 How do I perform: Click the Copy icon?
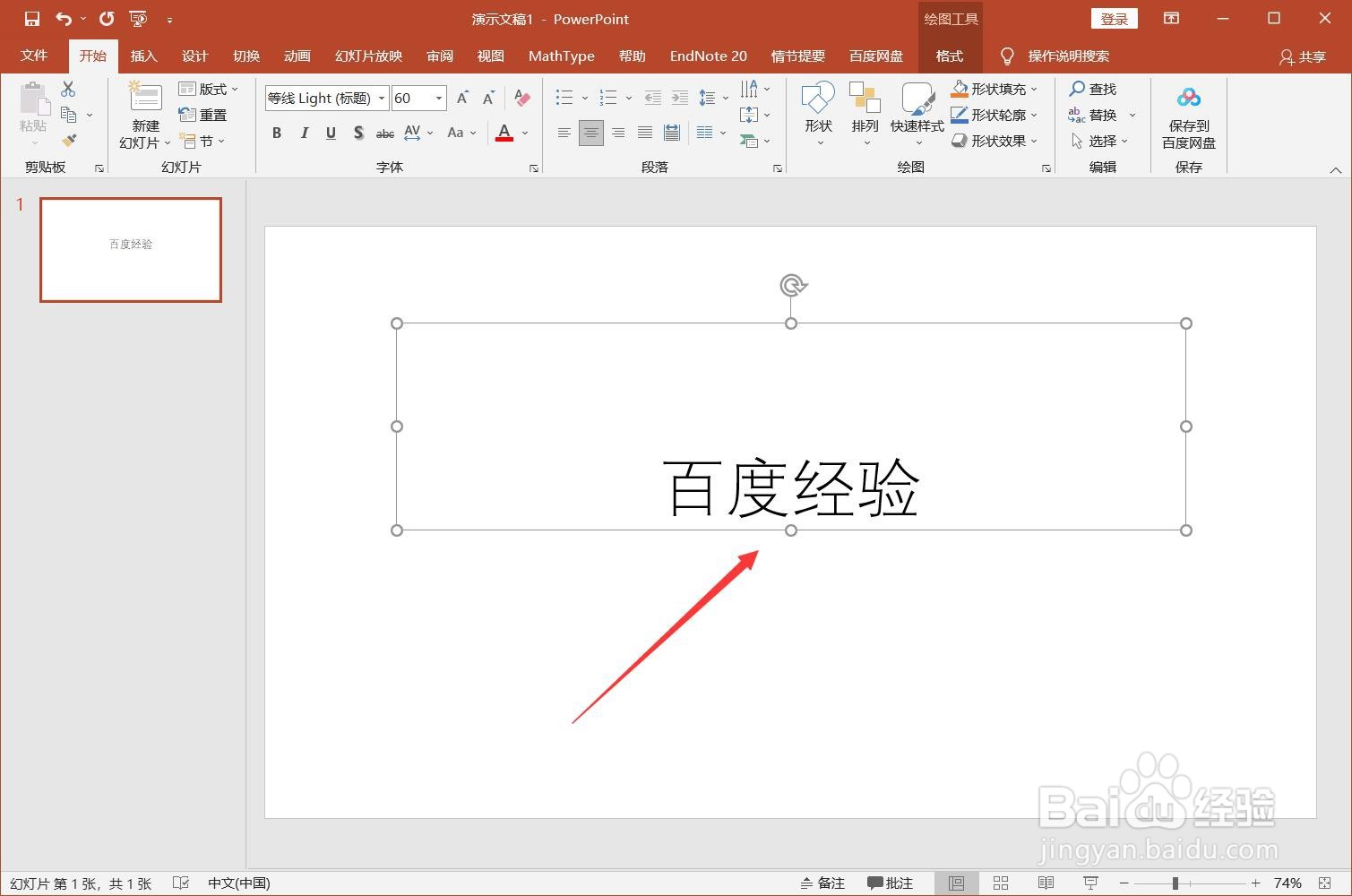click(x=69, y=115)
